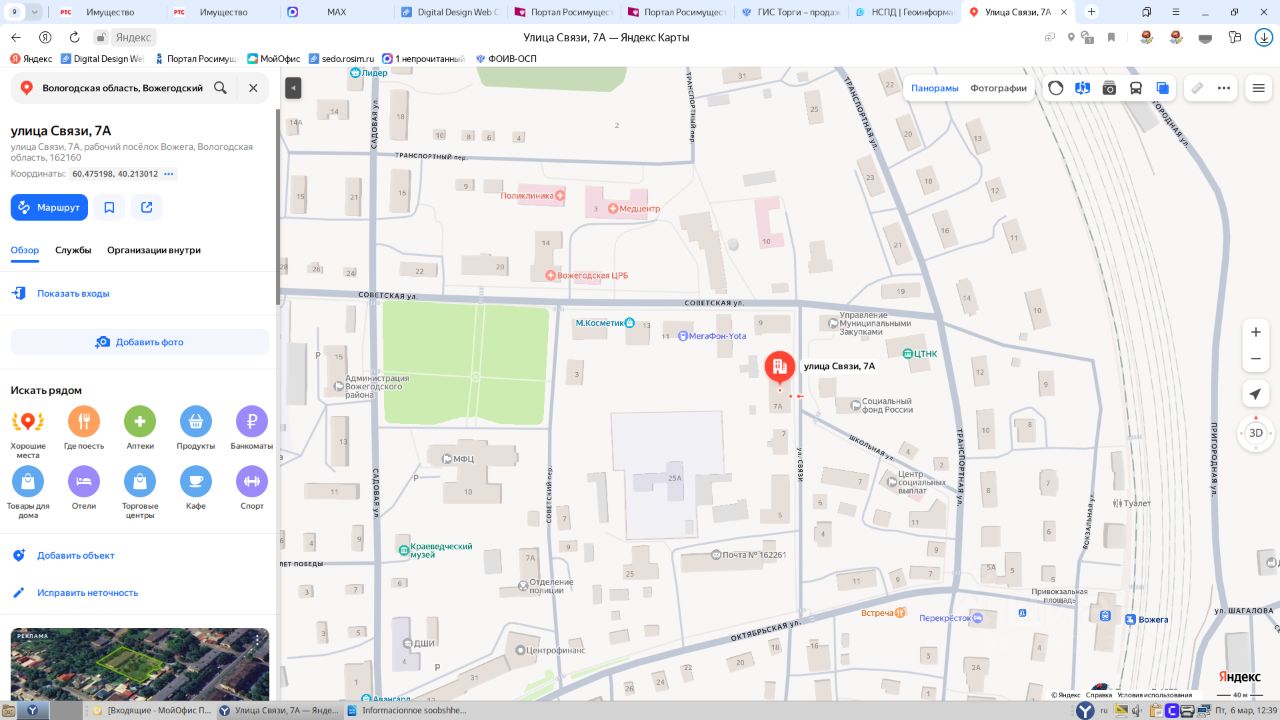
Task: Open Исправить неточность link
Action: 88,593
